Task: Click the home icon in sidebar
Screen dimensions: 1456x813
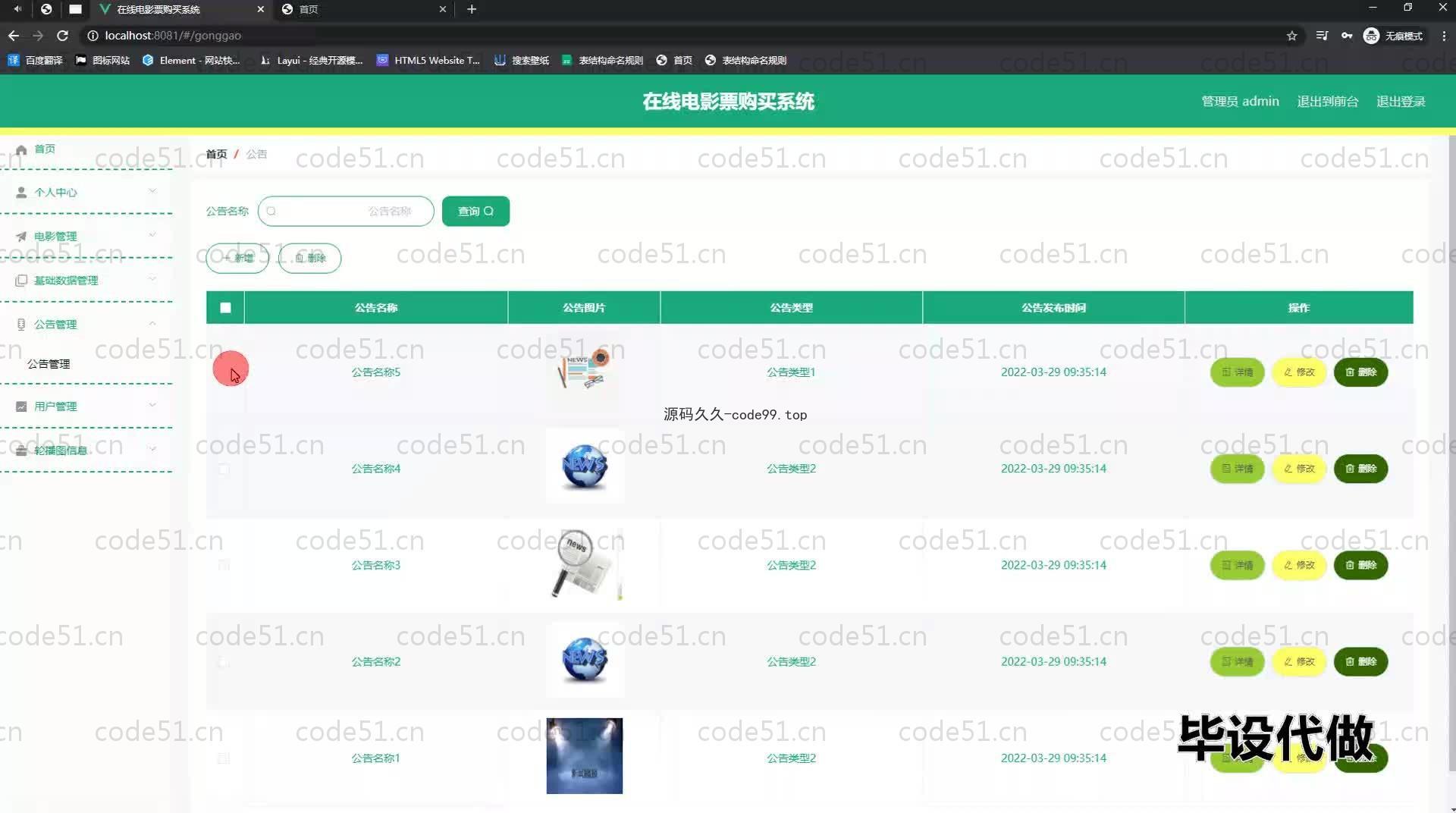Action: (x=21, y=149)
